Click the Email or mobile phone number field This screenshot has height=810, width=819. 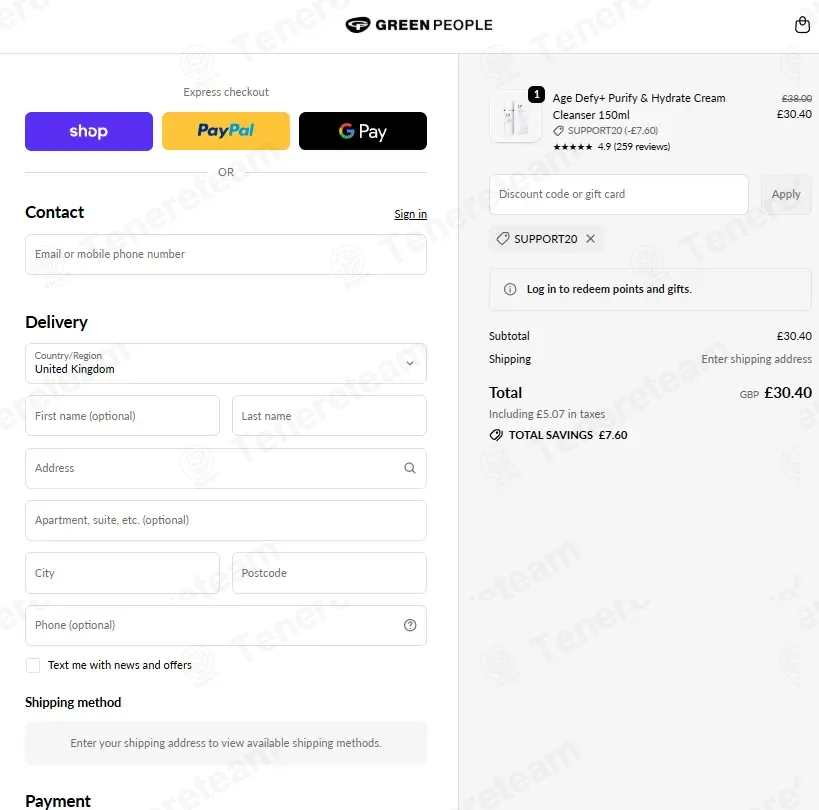tap(226, 254)
